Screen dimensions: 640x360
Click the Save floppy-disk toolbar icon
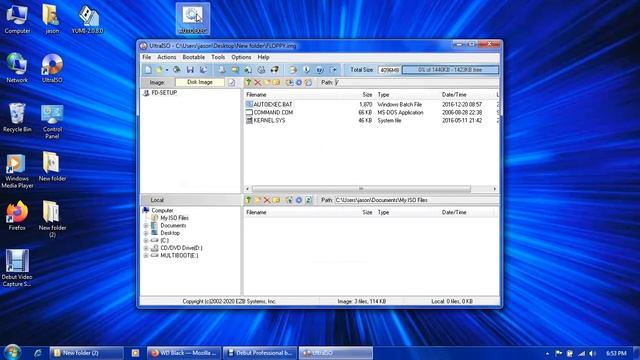190,70
